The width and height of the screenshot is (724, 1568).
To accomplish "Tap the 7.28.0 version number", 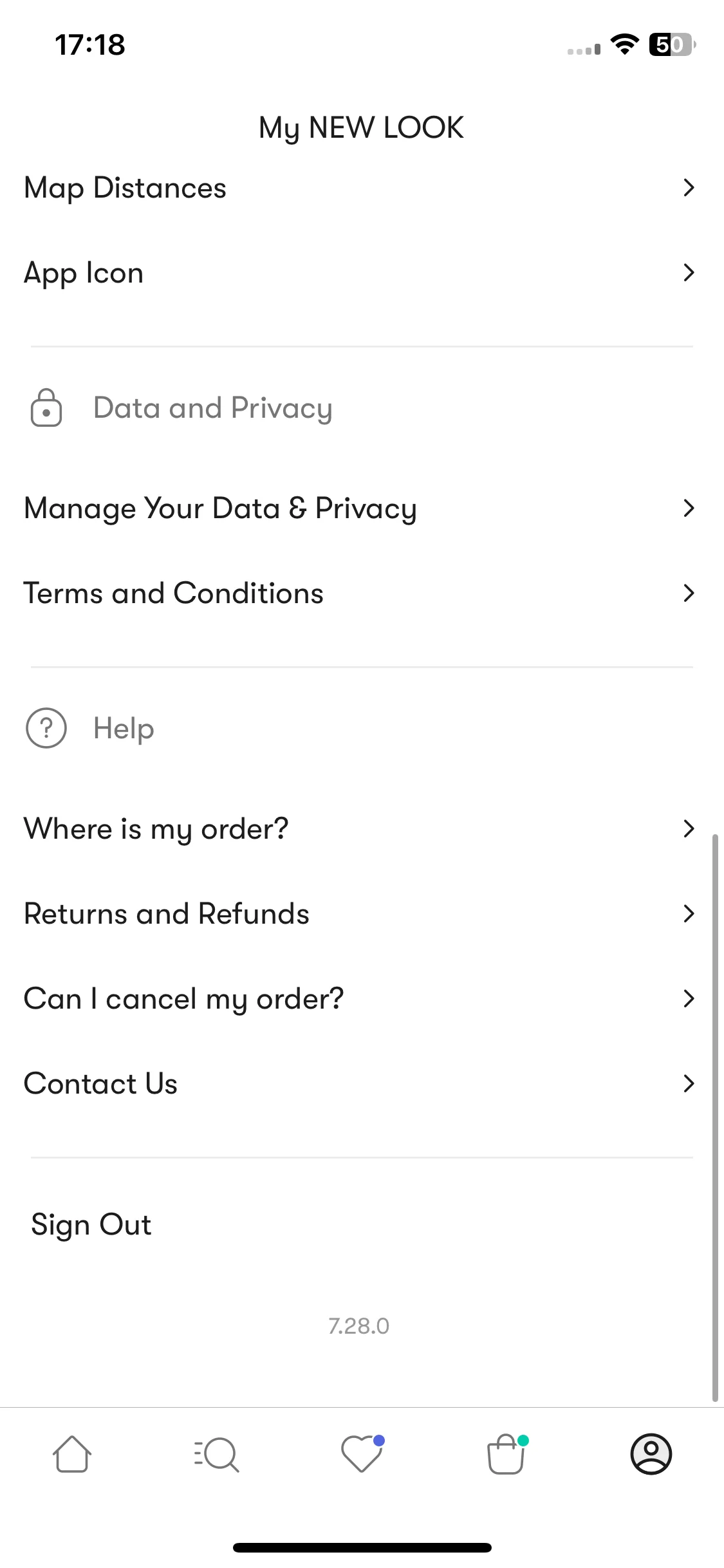I will (359, 1326).
